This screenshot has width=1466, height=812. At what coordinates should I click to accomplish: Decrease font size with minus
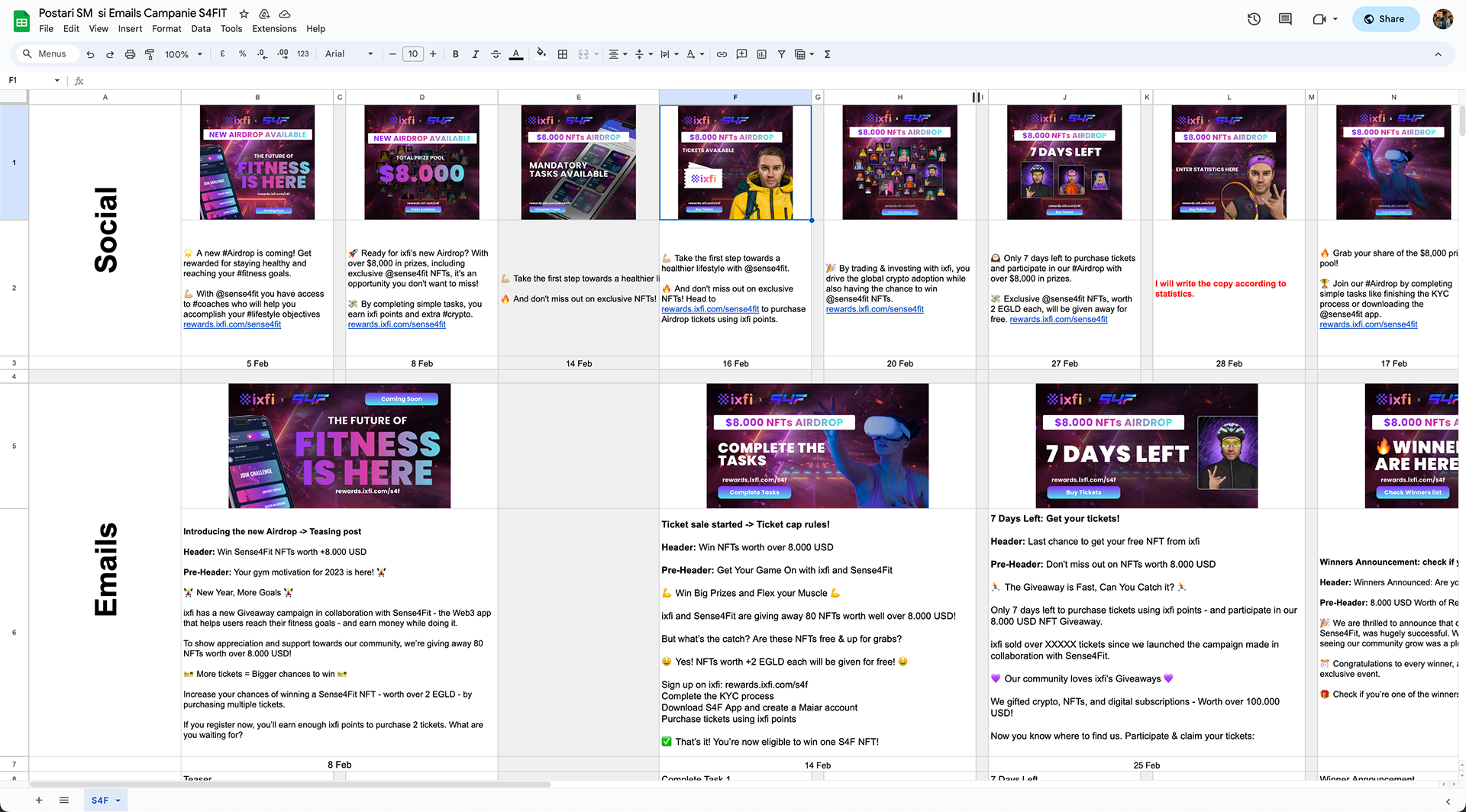coord(392,54)
